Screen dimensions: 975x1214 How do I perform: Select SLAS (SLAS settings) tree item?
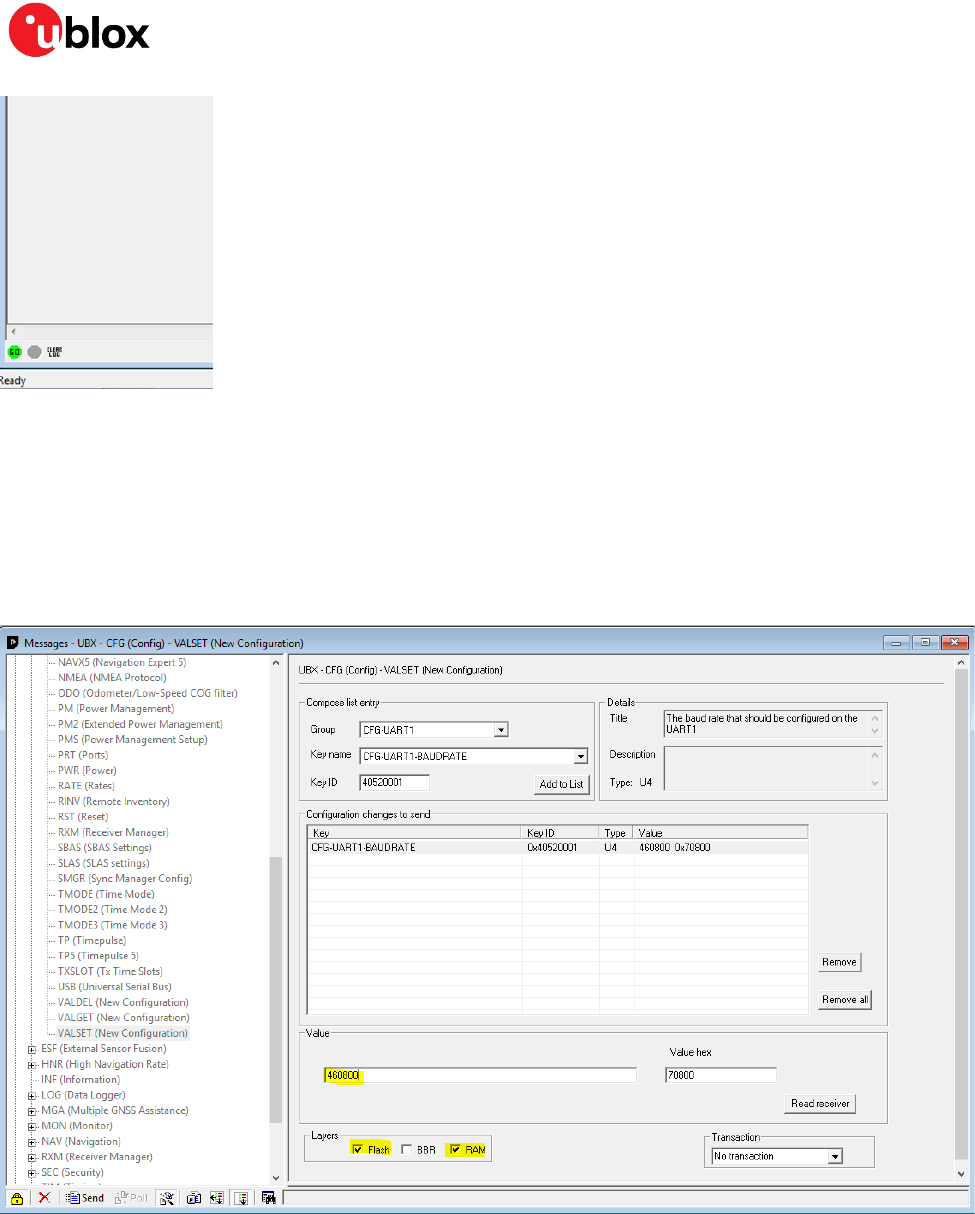click(x=104, y=863)
